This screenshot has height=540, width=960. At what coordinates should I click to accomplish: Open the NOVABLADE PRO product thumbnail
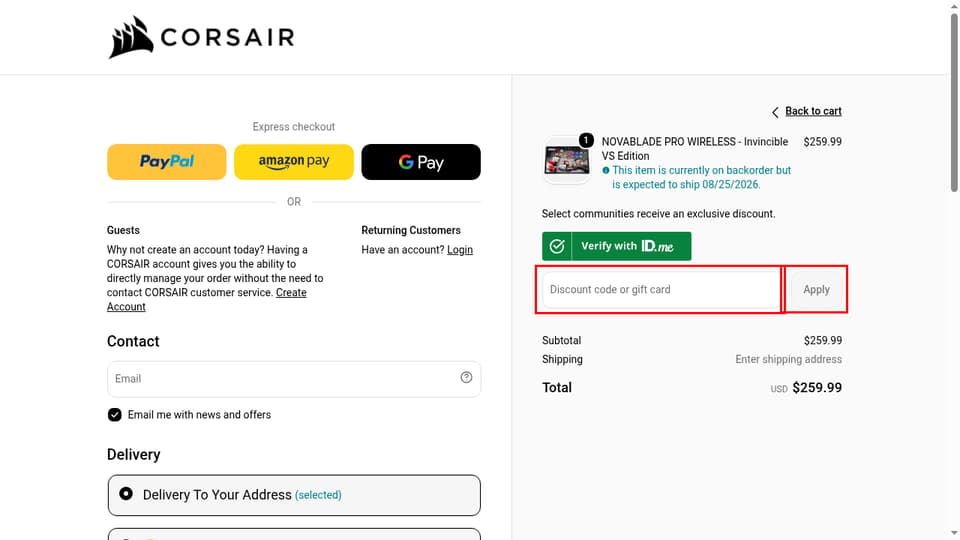tap(566, 161)
